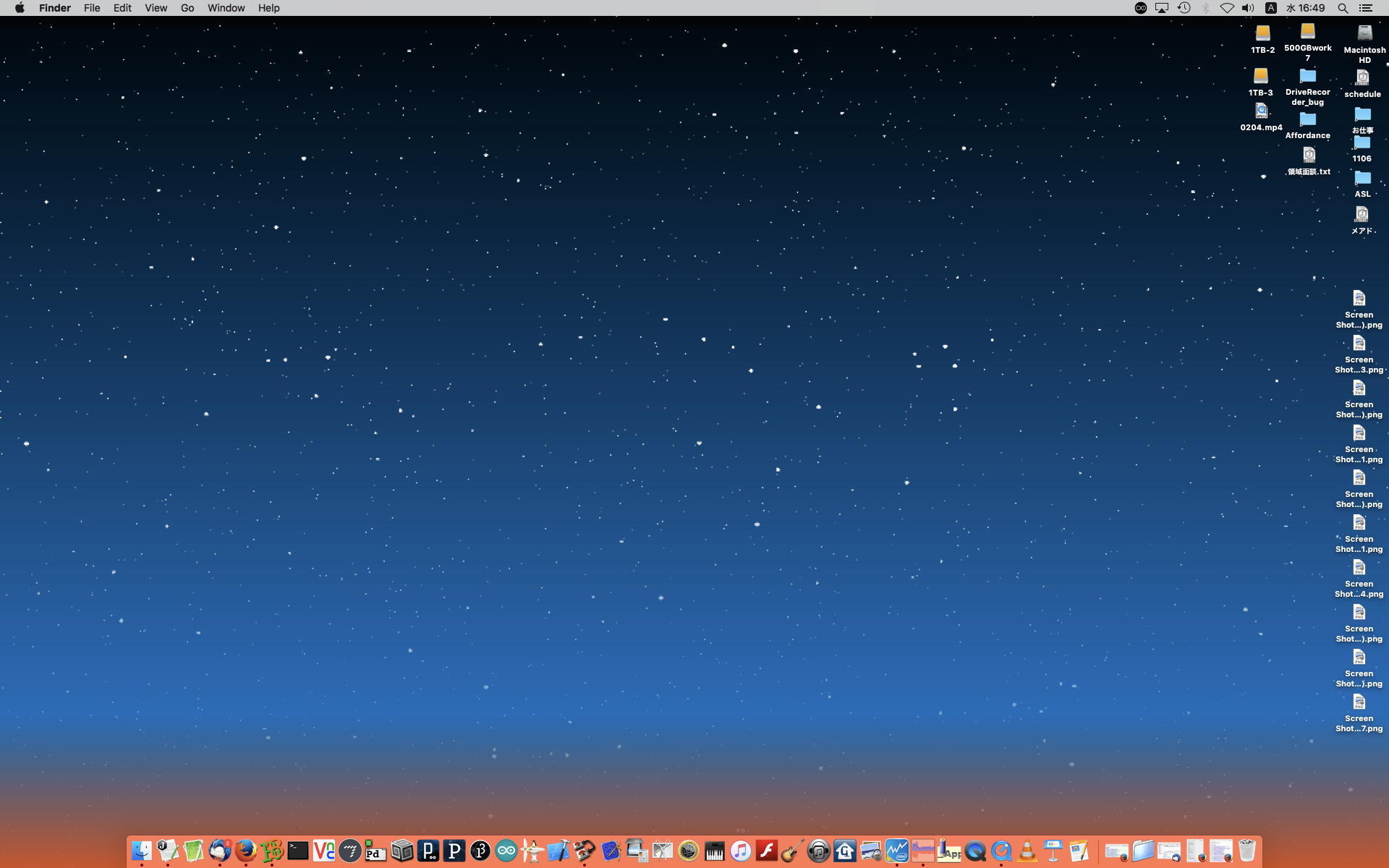Launch VNC viewer from the dock
This screenshot has width=1389, height=868.
tap(324, 851)
